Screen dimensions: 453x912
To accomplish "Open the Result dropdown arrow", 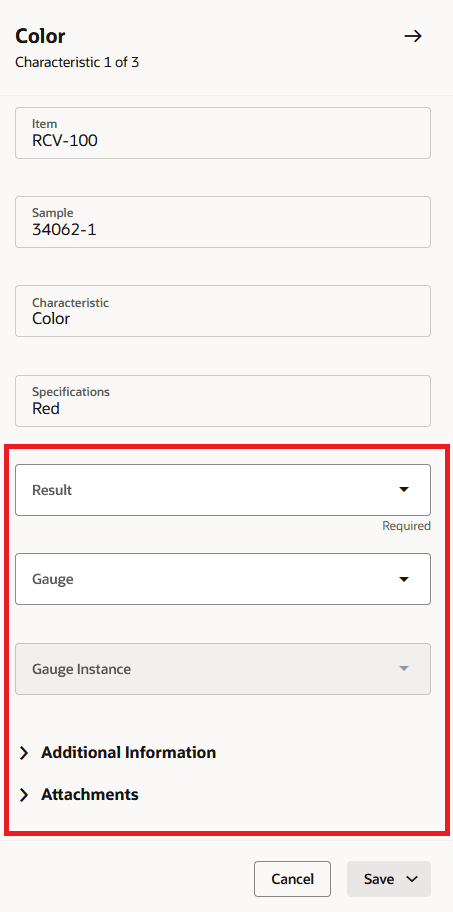I will (404, 490).
